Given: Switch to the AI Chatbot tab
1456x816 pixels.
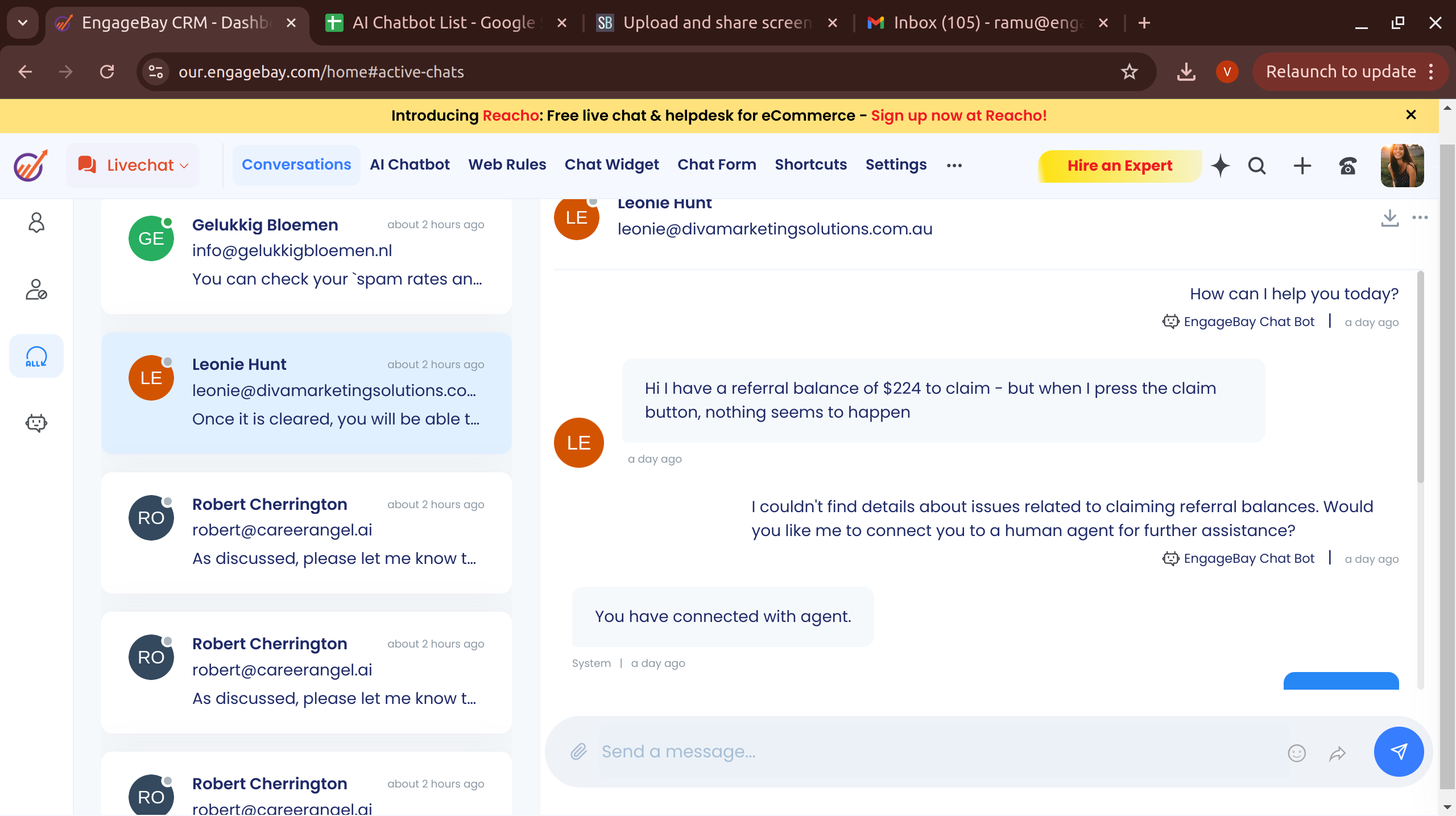Looking at the screenshot, I should pyautogui.click(x=409, y=164).
